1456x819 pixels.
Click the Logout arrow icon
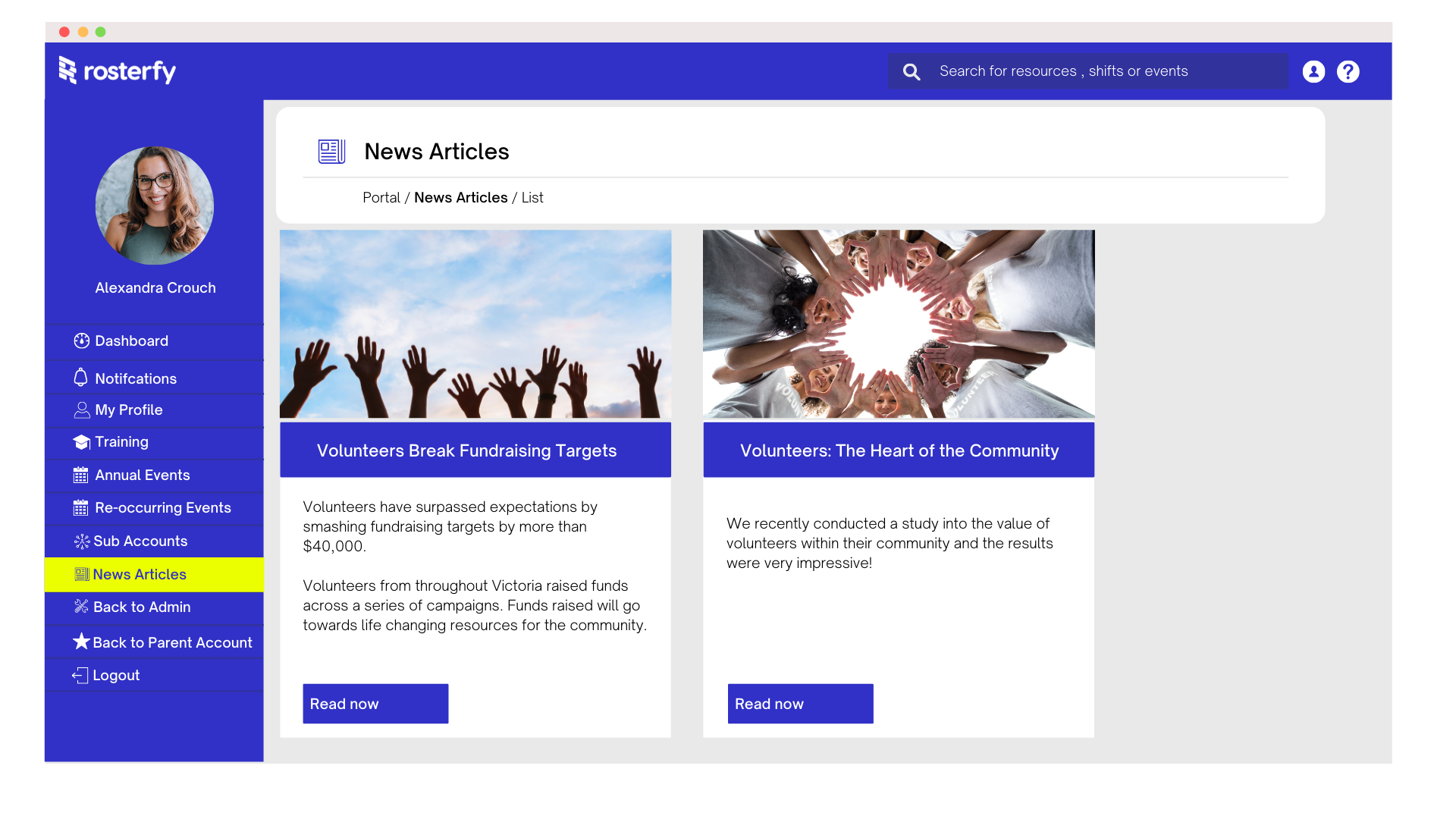(x=80, y=675)
